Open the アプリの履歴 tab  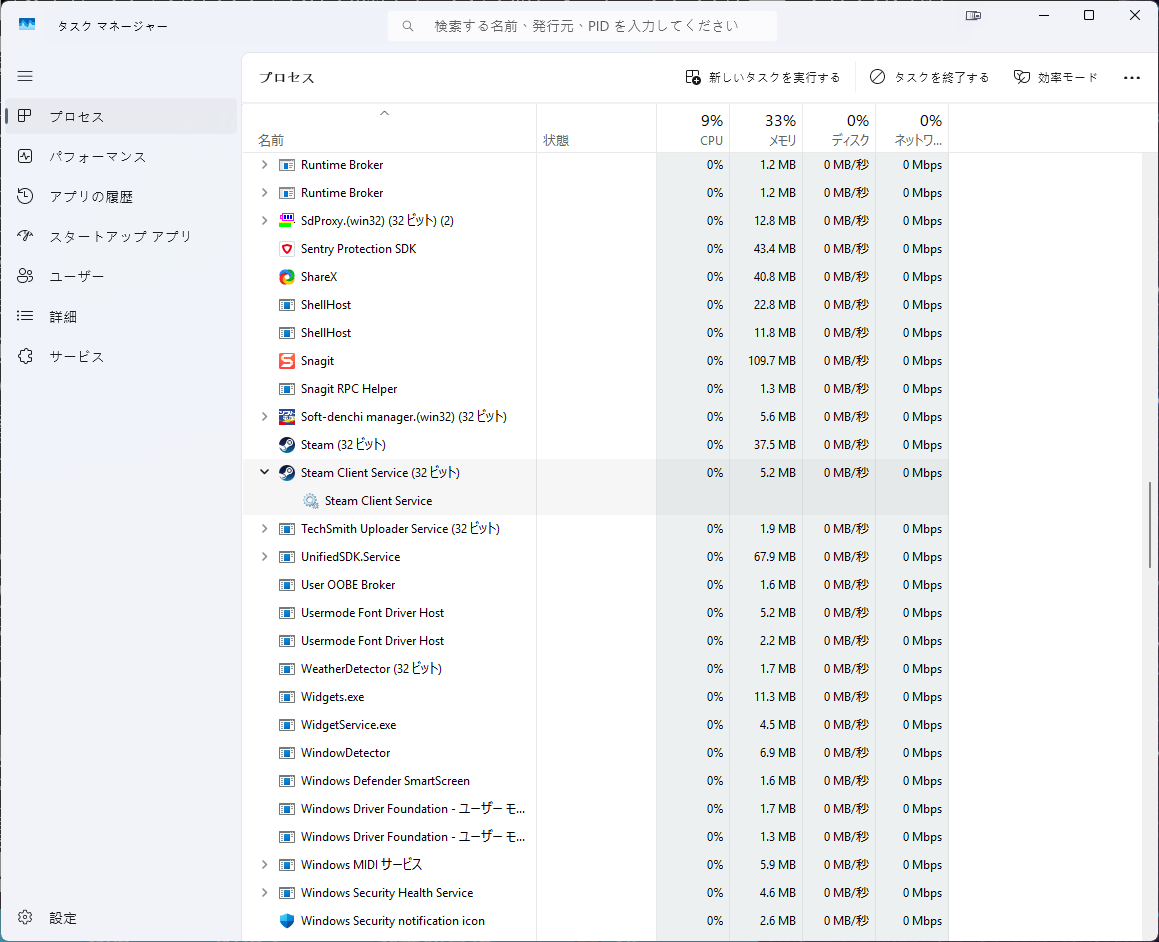(121, 196)
